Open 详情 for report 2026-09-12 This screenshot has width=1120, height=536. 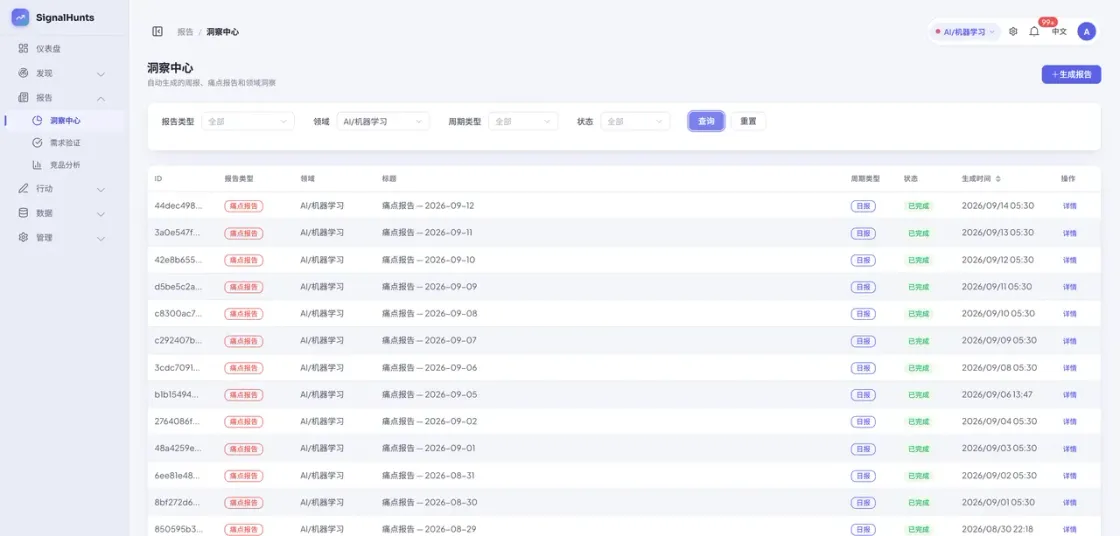1069,206
